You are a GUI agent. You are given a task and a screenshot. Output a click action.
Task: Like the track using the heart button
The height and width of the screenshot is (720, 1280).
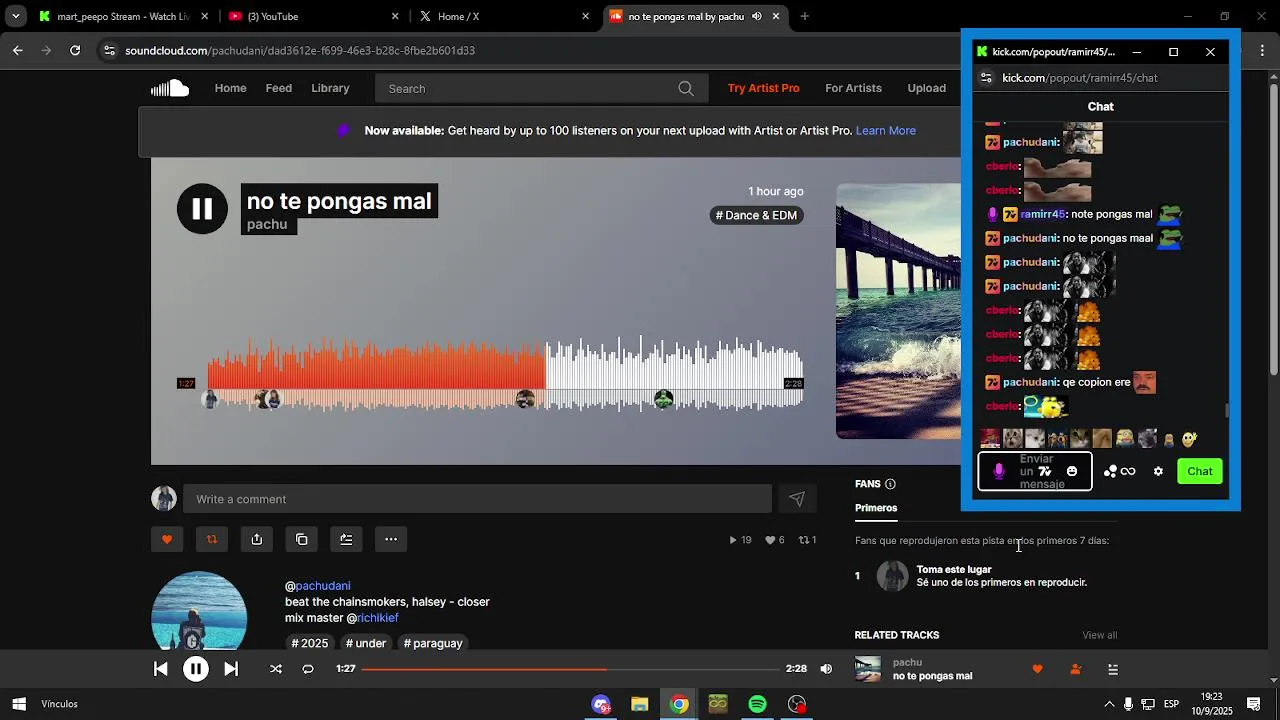pos(167,539)
